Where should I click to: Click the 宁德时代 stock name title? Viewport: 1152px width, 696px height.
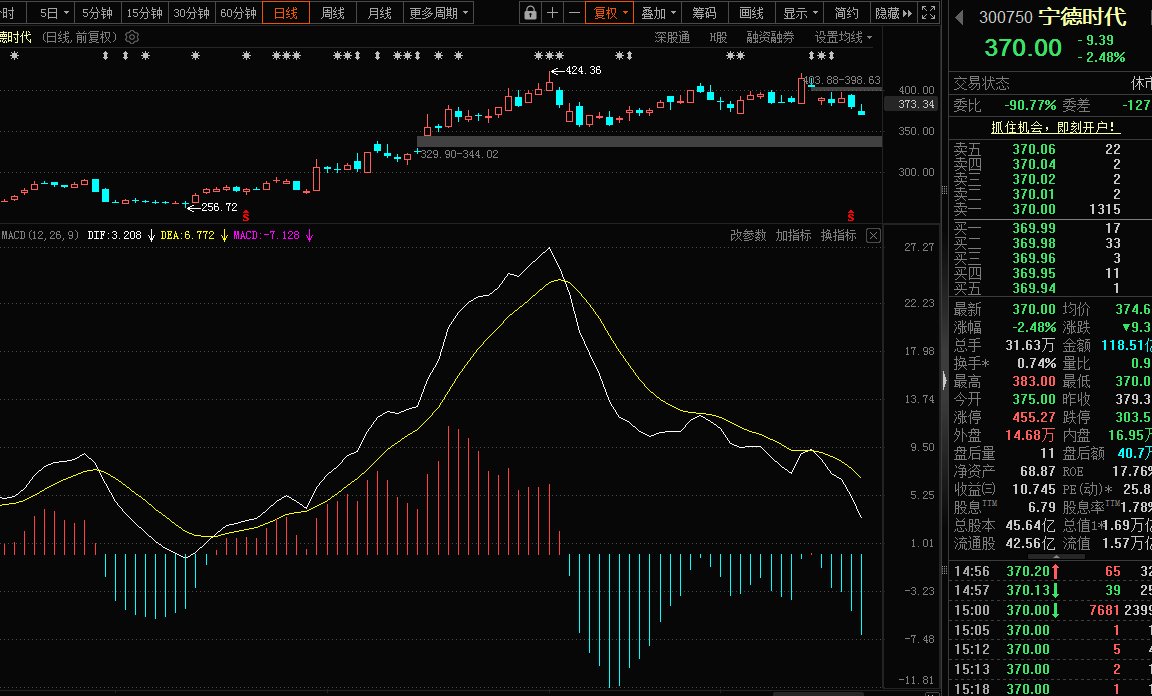click(1082, 16)
